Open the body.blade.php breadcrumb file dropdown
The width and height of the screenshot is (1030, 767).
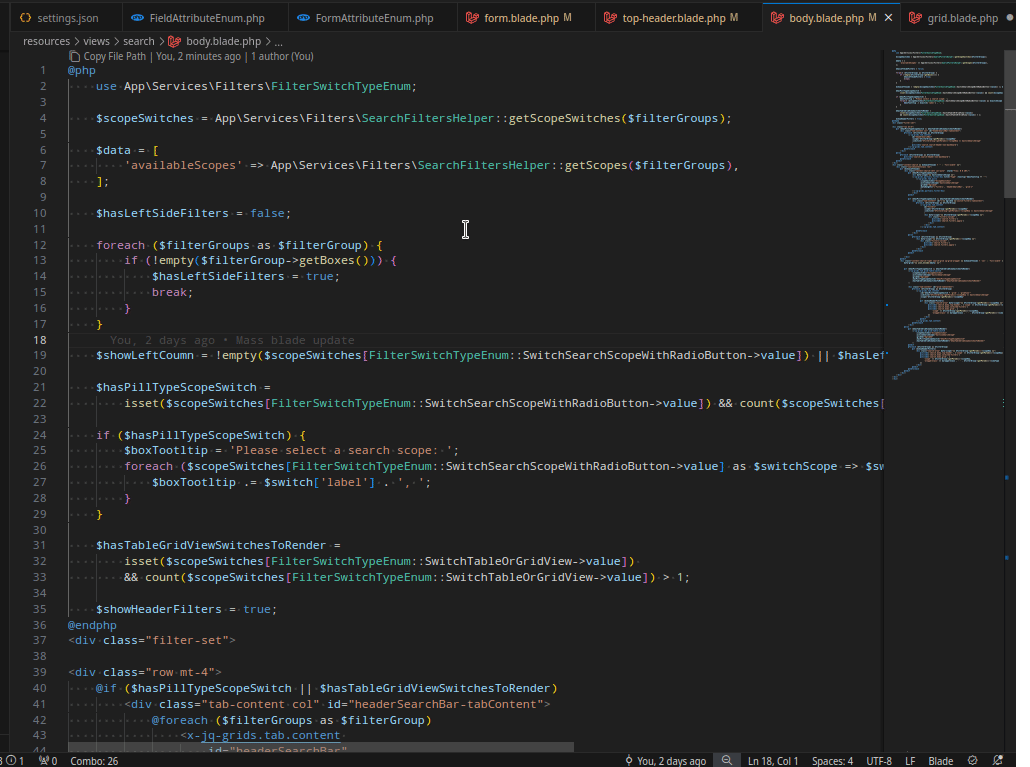[x=222, y=41]
